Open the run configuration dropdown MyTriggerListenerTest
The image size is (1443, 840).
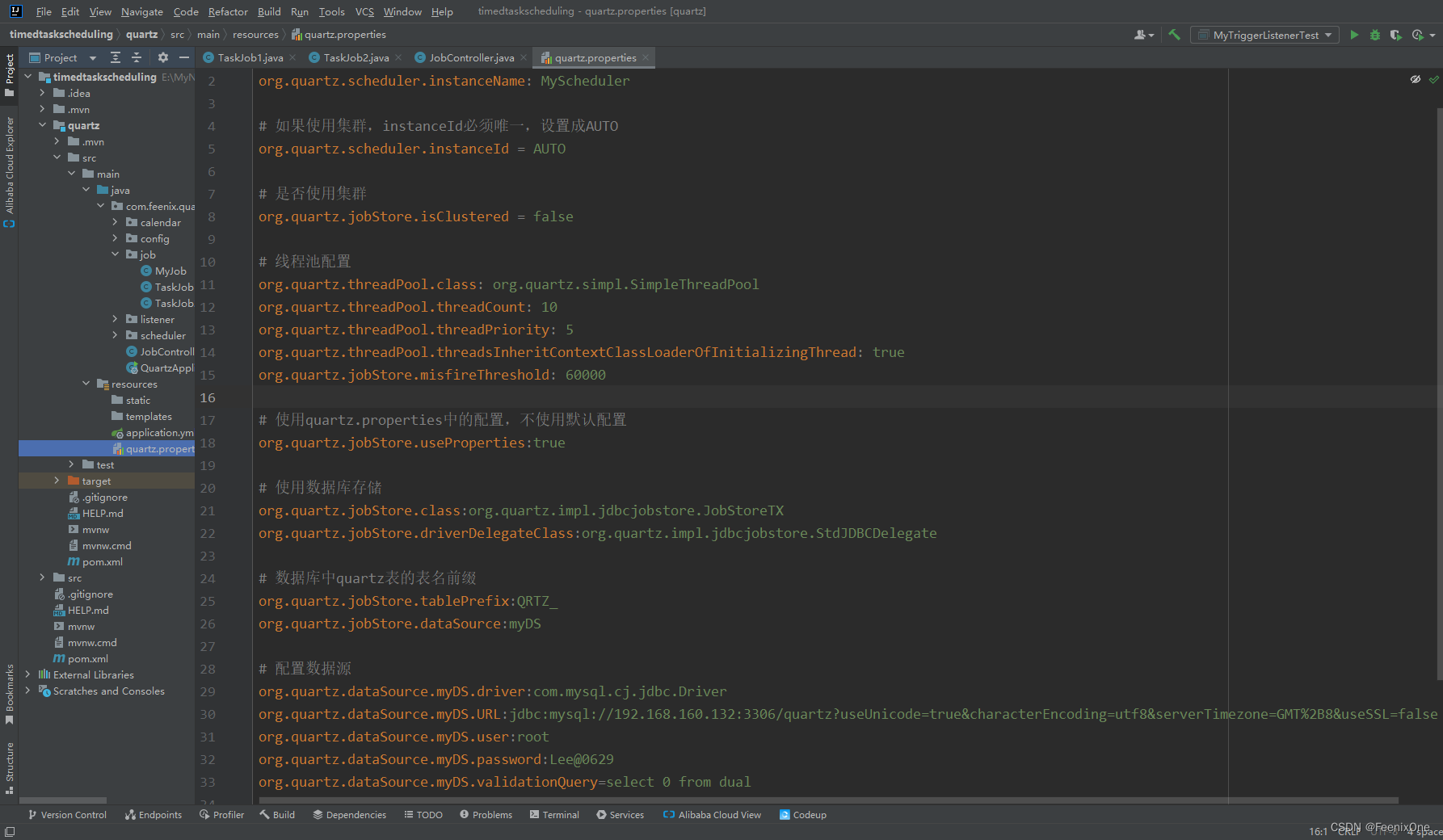tap(1264, 35)
